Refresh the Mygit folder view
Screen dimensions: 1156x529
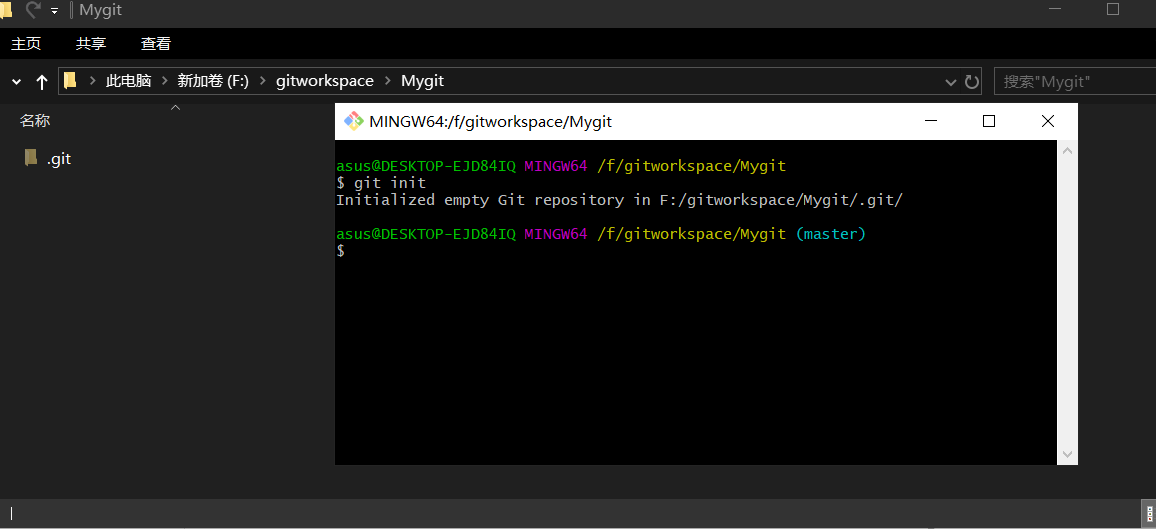972,82
